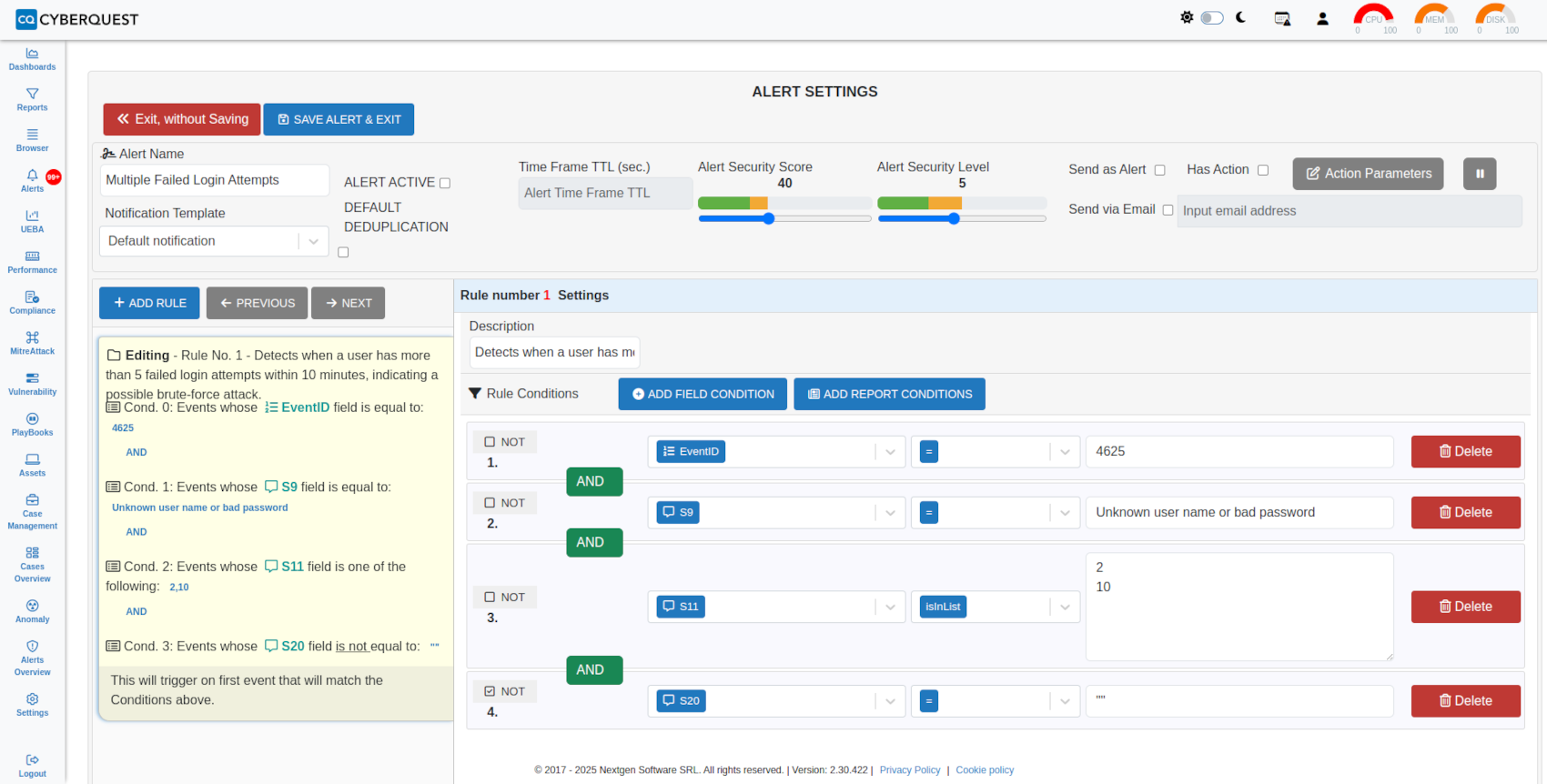The width and height of the screenshot is (1547, 784).
Task: Toggle the light/dark theme switch
Action: (x=1211, y=18)
